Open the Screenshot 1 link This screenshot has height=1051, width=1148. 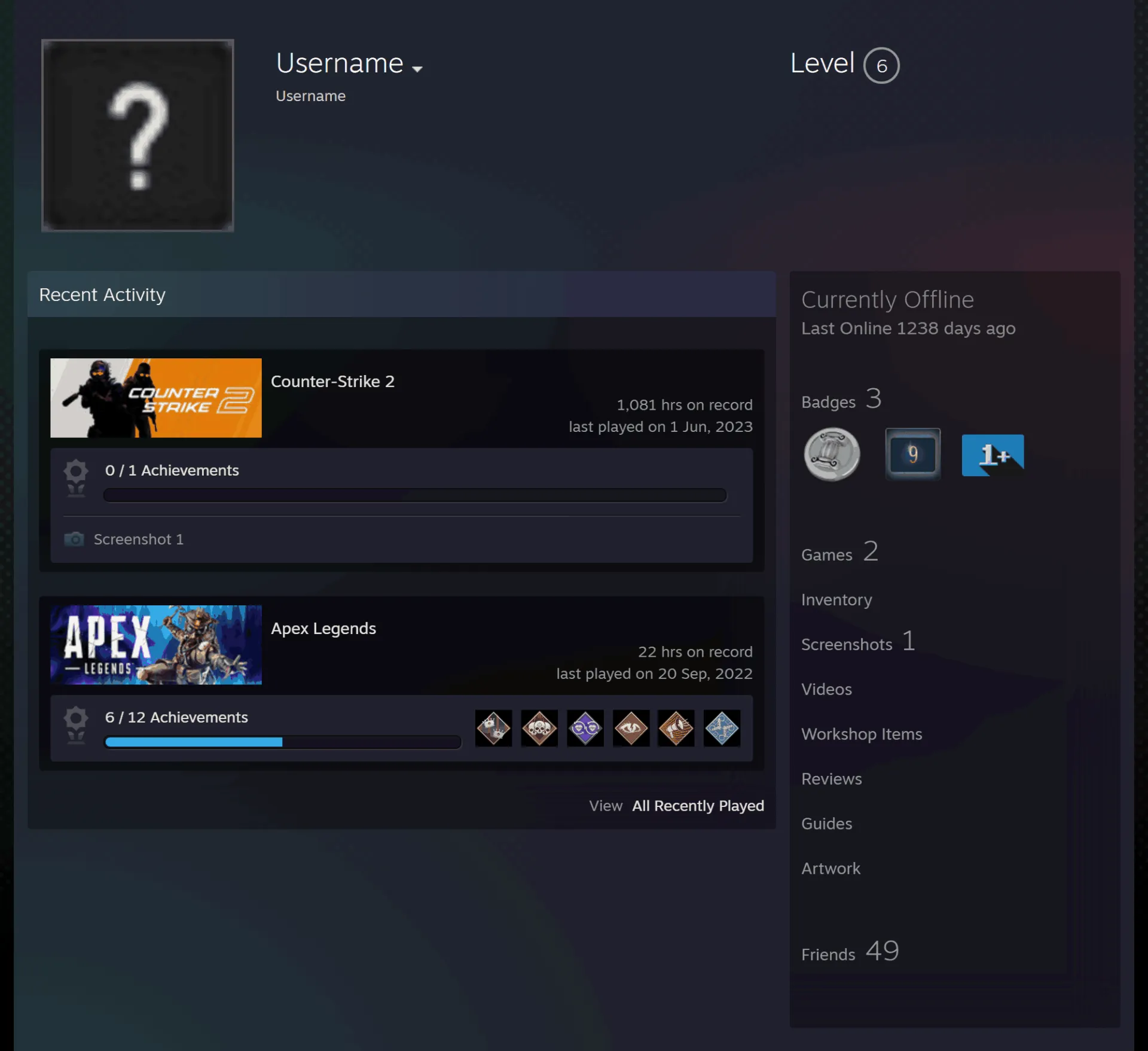tap(138, 539)
